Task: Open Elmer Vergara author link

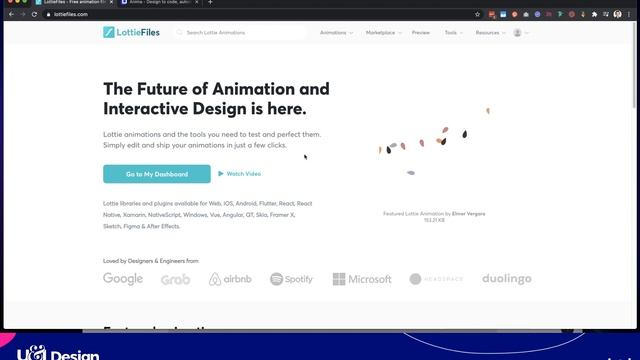Action: (x=469, y=213)
